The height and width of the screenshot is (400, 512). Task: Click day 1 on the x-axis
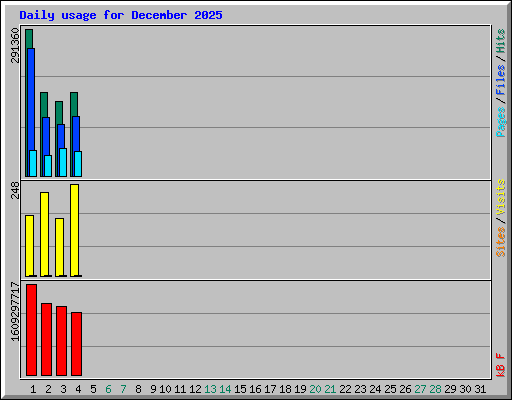pos(33,389)
